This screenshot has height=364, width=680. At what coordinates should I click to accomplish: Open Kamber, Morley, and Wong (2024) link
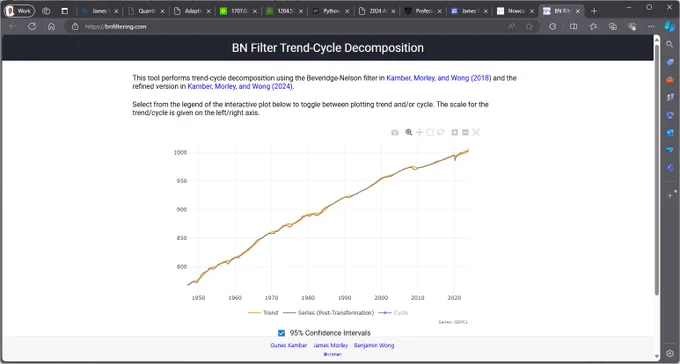[x=240, y=86]
